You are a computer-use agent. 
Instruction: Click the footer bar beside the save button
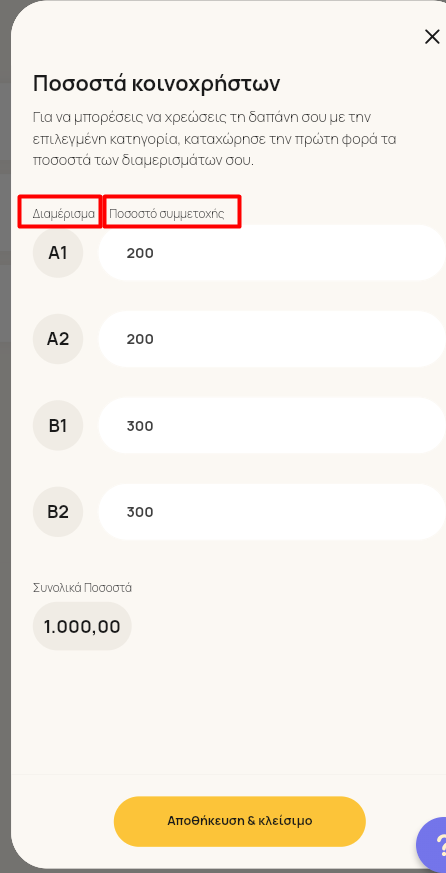[61, 821]
